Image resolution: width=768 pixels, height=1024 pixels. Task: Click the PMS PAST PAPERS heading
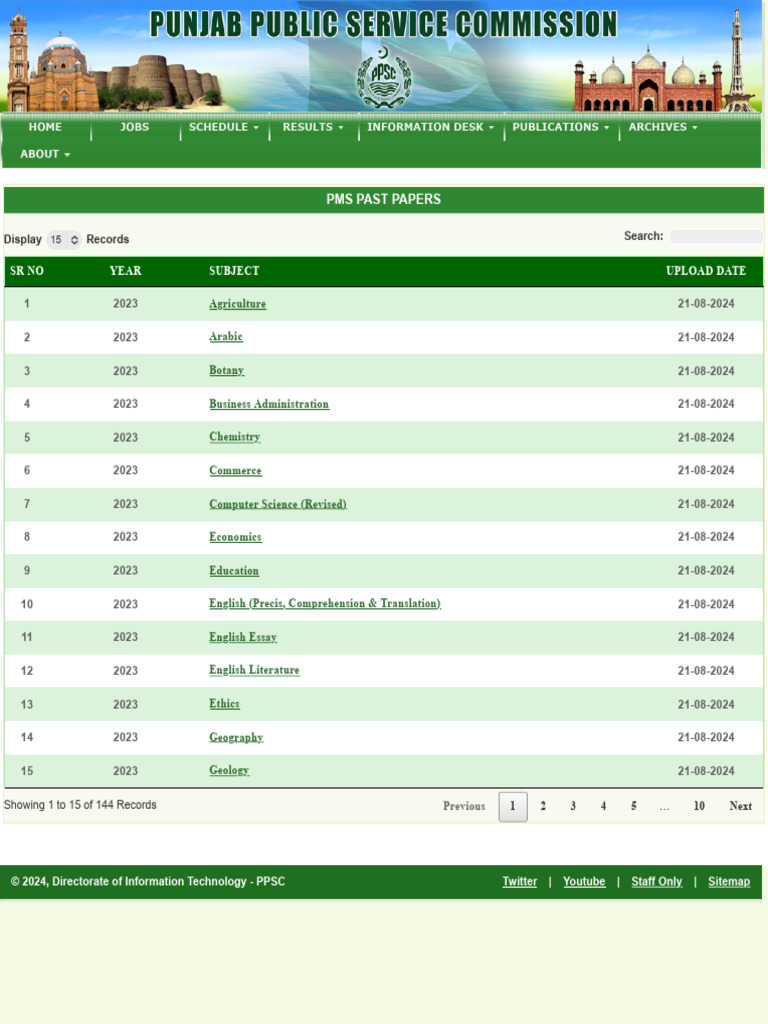[x=383, y=199]
